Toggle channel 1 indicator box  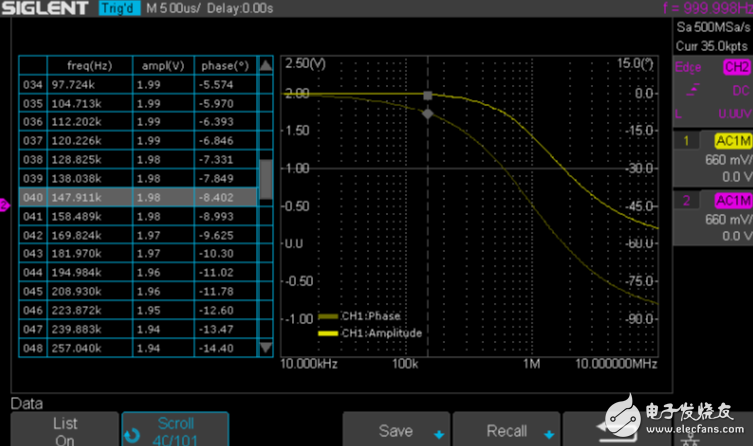pyautogui.click(x=684, y=142)
